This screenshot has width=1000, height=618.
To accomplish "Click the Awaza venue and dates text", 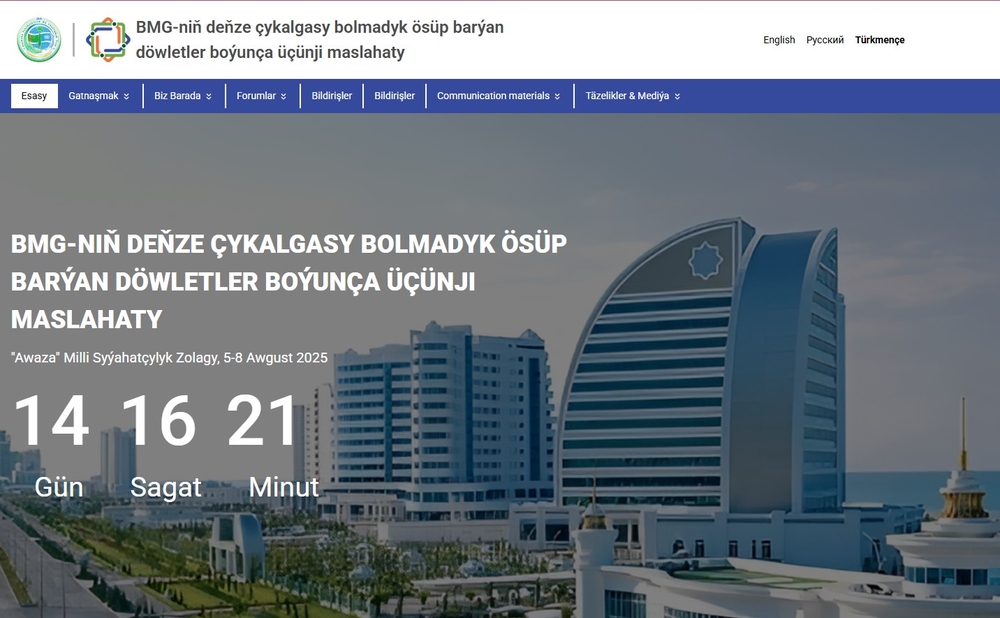I will pyautogui.click(x=168, y=357).
